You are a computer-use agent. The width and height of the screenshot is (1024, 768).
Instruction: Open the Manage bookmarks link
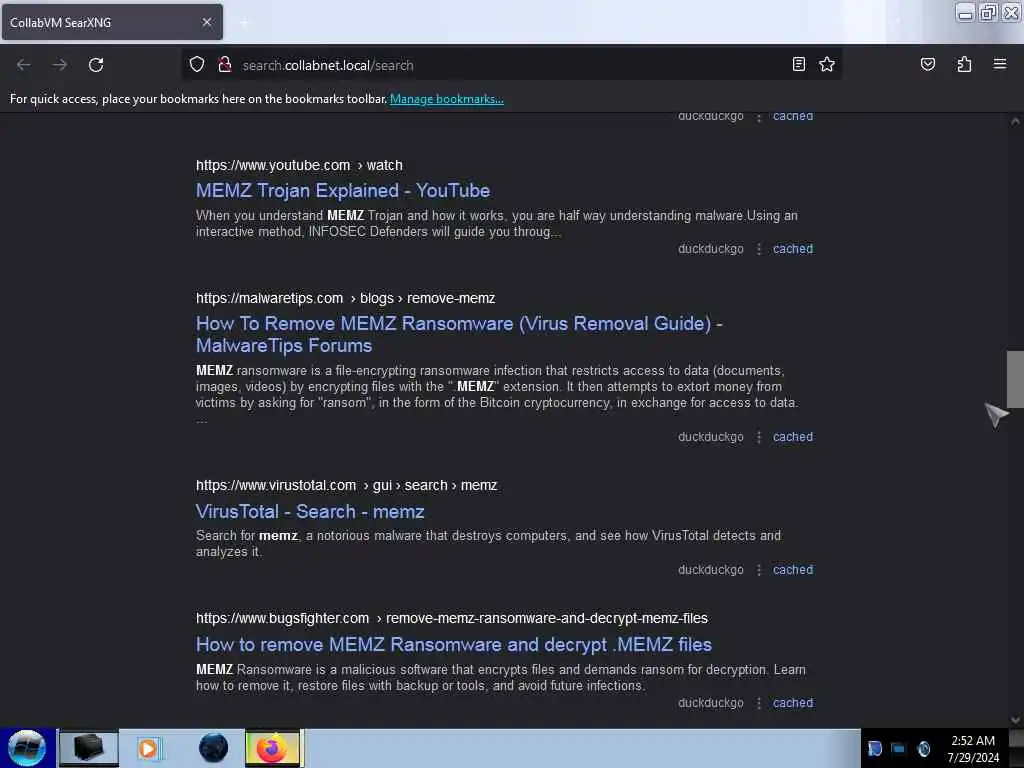[447, 99]
